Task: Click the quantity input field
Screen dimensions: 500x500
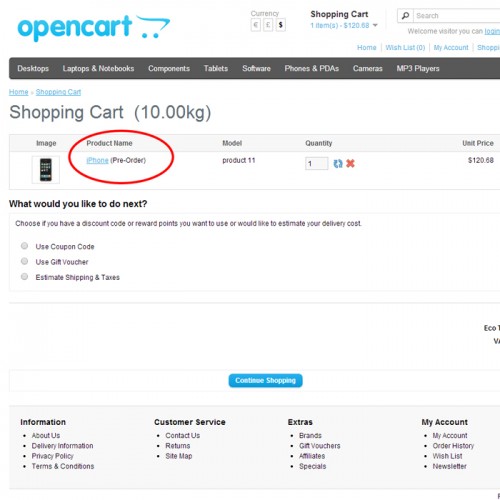Action: tap(317, 163)
